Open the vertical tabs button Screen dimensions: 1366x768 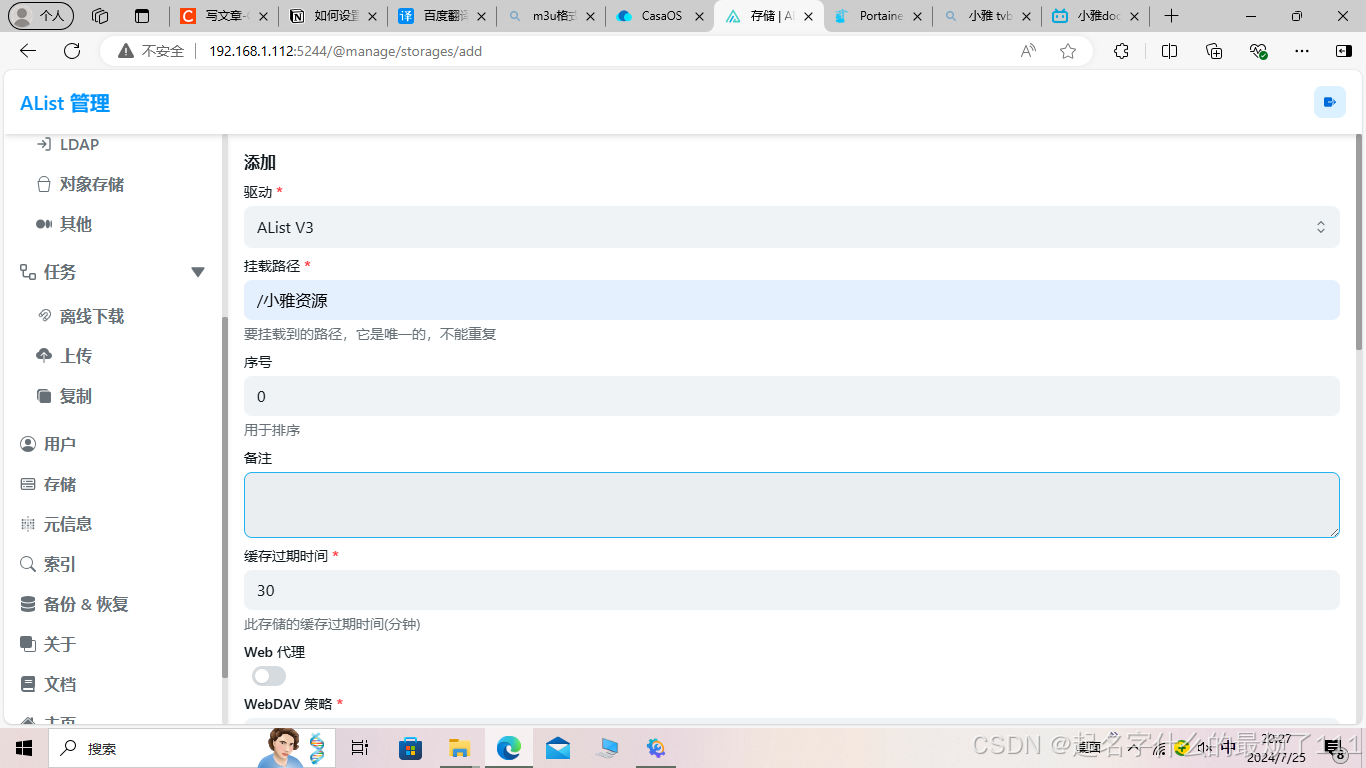[x=141, y=16]
